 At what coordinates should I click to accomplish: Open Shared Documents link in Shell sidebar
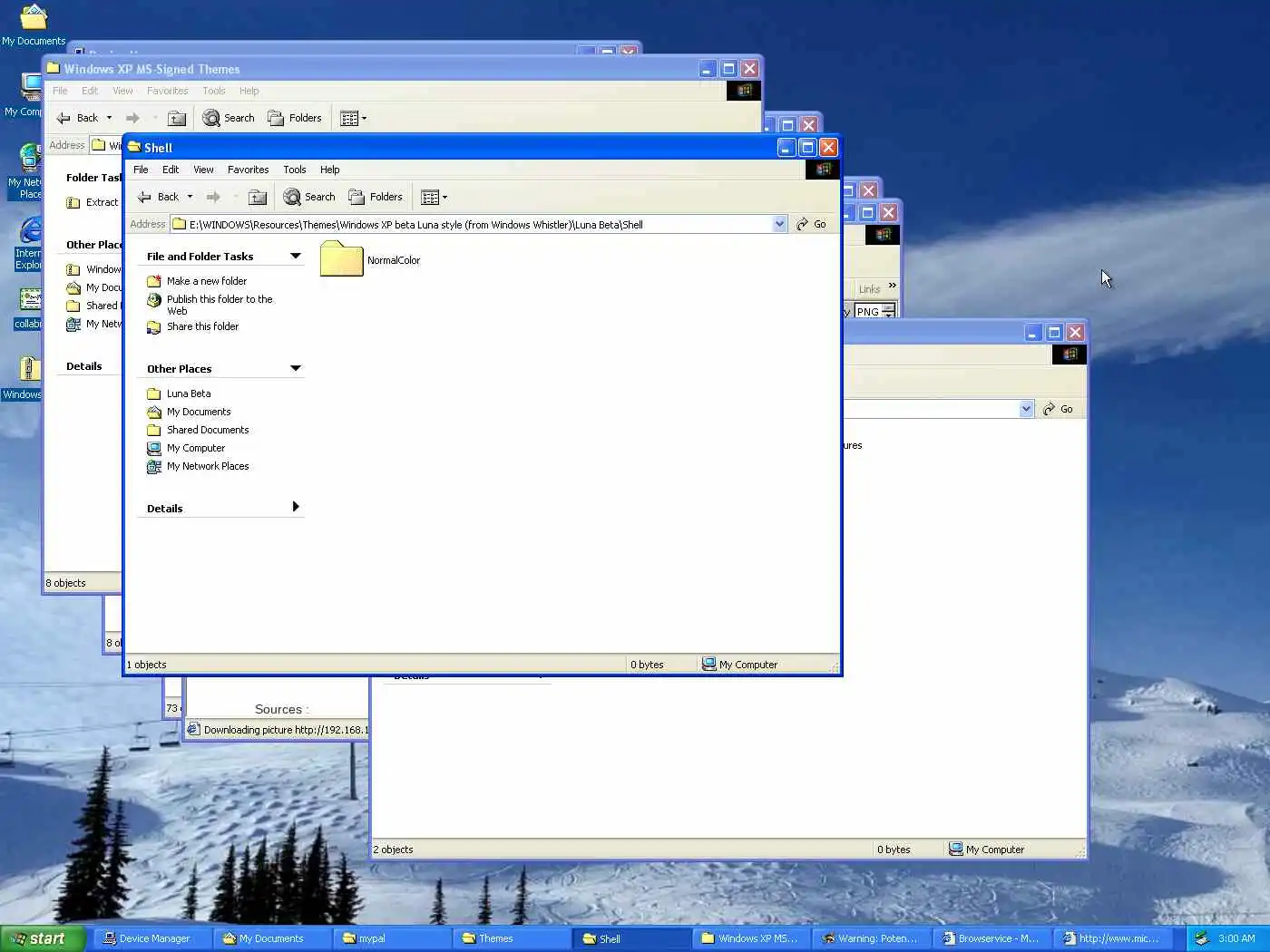207,430
